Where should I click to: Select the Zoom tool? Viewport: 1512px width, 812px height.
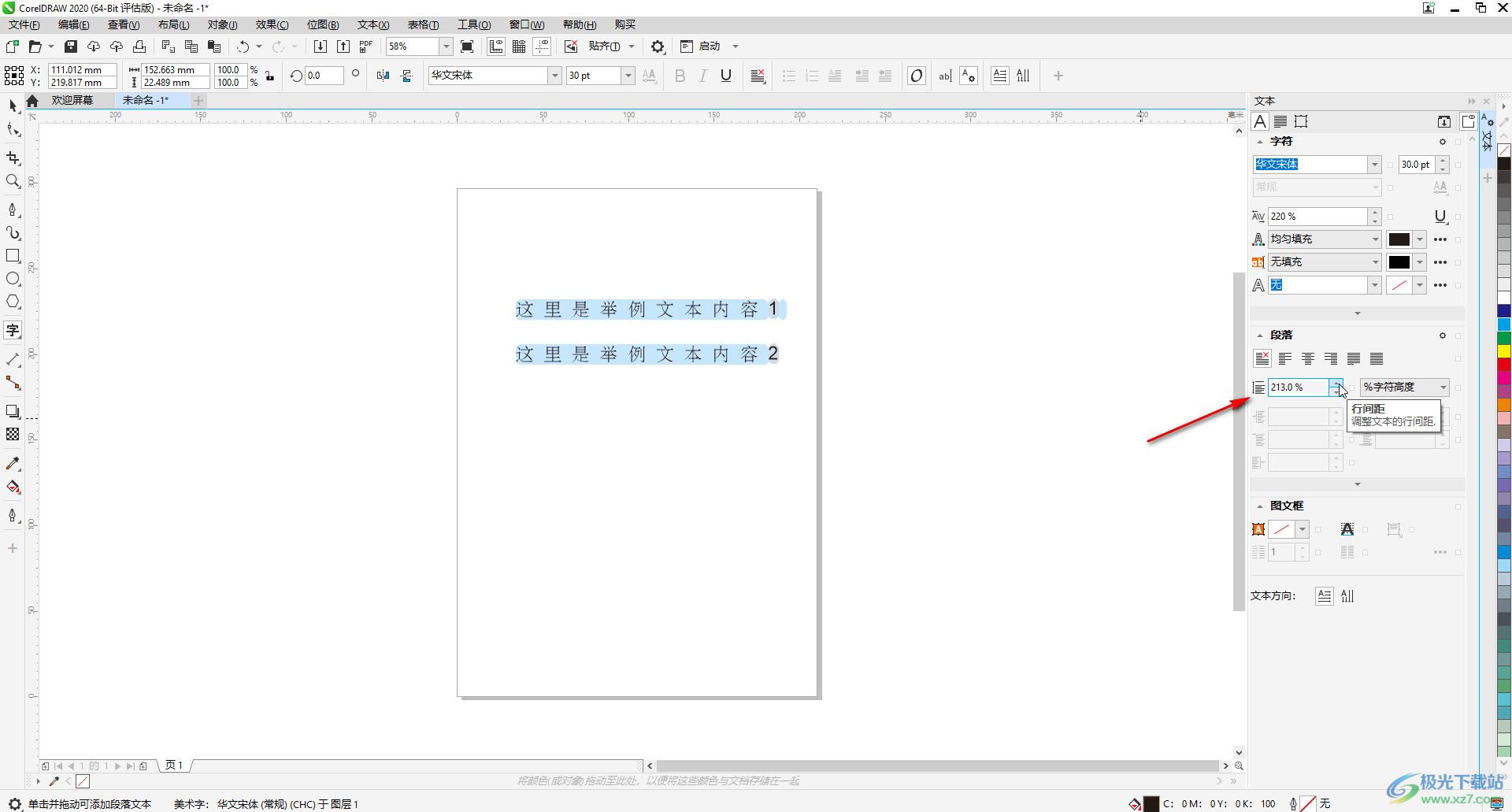point(13,182)
